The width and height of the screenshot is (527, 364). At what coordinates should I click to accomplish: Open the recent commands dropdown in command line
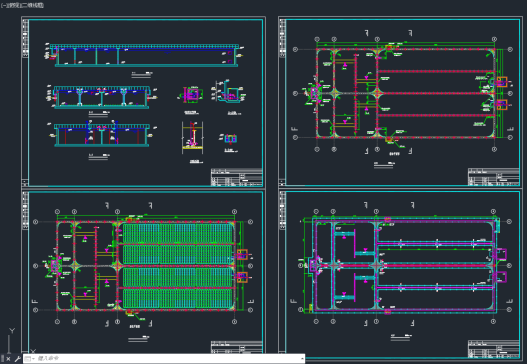(x=30, y=359)
